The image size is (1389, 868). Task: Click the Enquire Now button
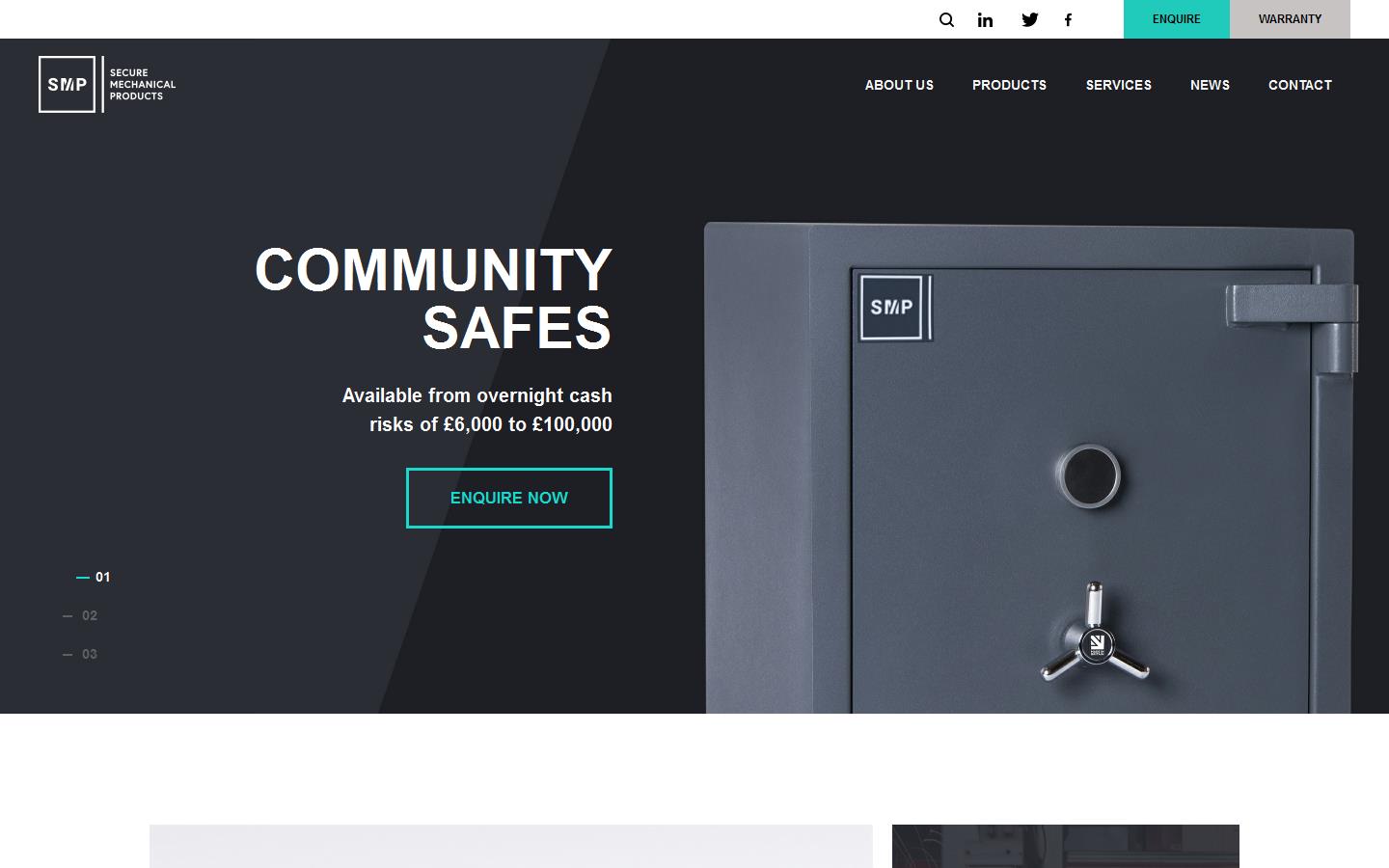pos(509,498)
